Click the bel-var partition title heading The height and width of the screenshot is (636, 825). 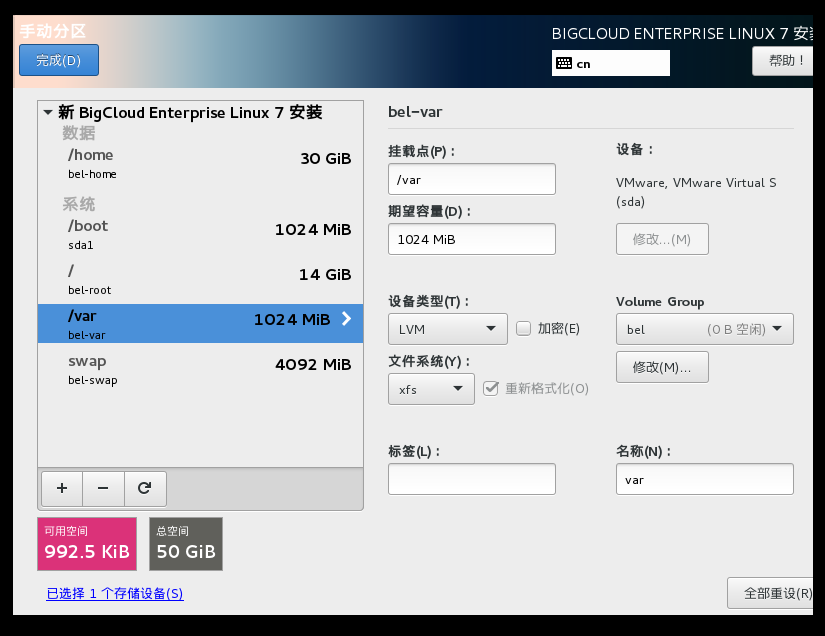click(415, 112)
